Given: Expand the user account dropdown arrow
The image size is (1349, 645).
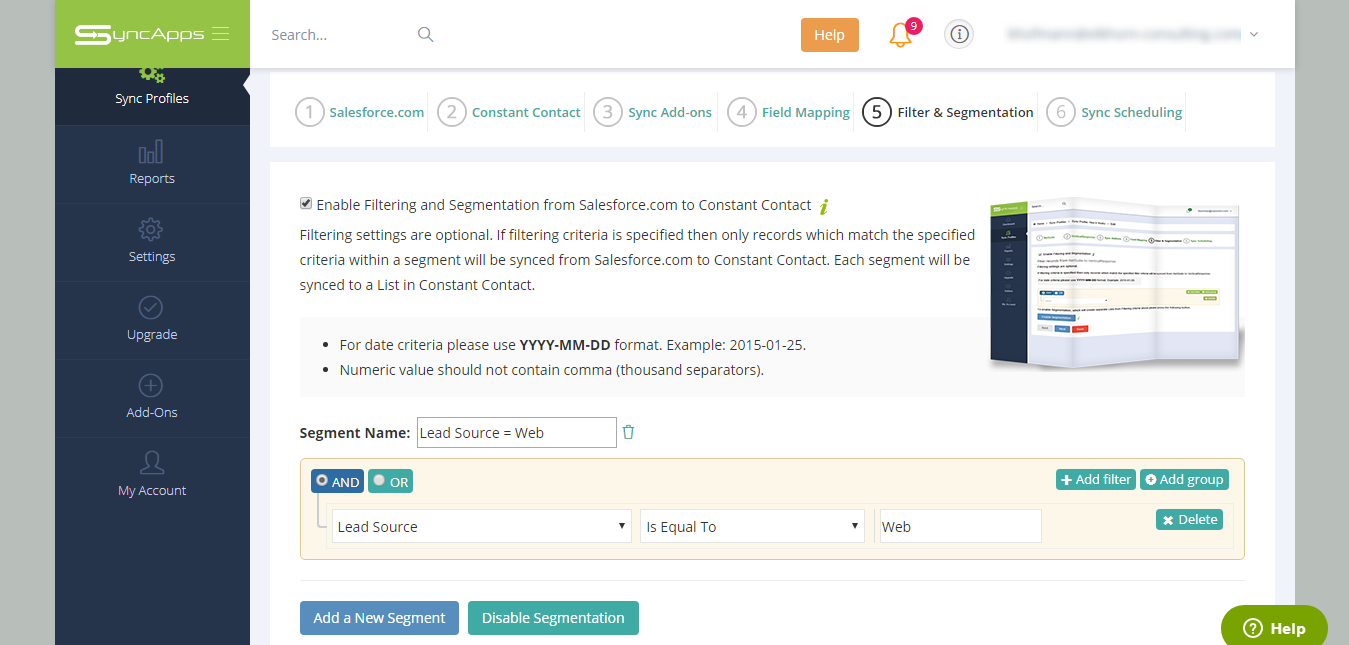Looking at the screenshot, I should tap(1254, 34).
